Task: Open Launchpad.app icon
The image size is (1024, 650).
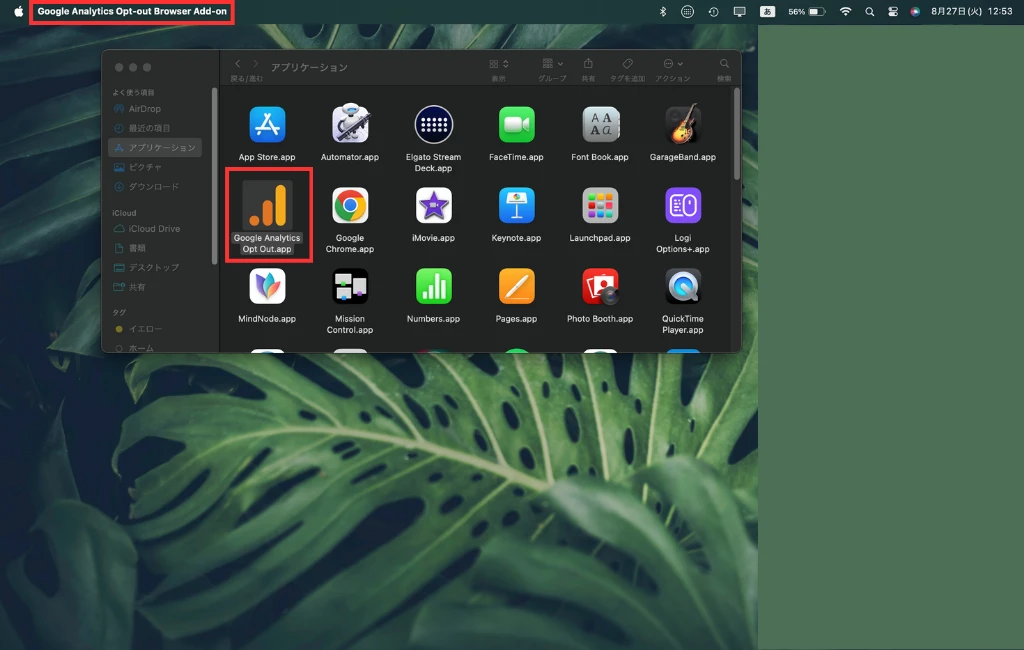Action: pos(600,206)
